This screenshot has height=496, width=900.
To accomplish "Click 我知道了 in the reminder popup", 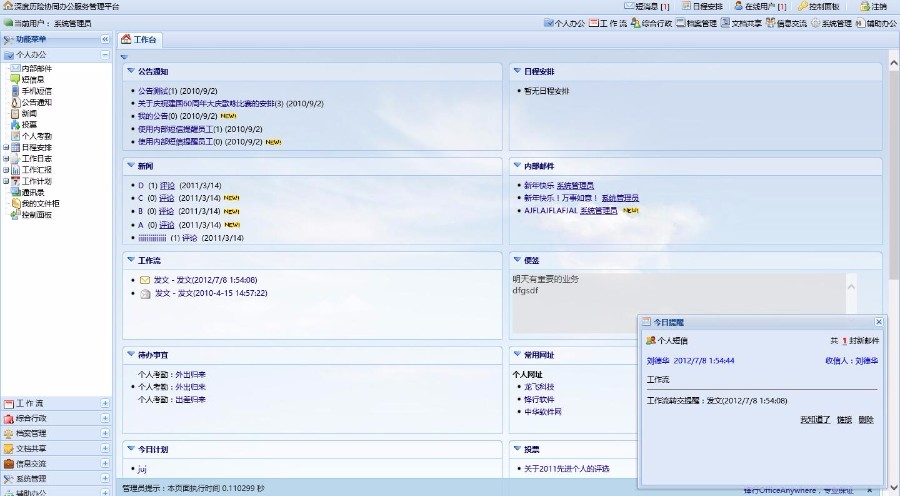I will [815, 420].
